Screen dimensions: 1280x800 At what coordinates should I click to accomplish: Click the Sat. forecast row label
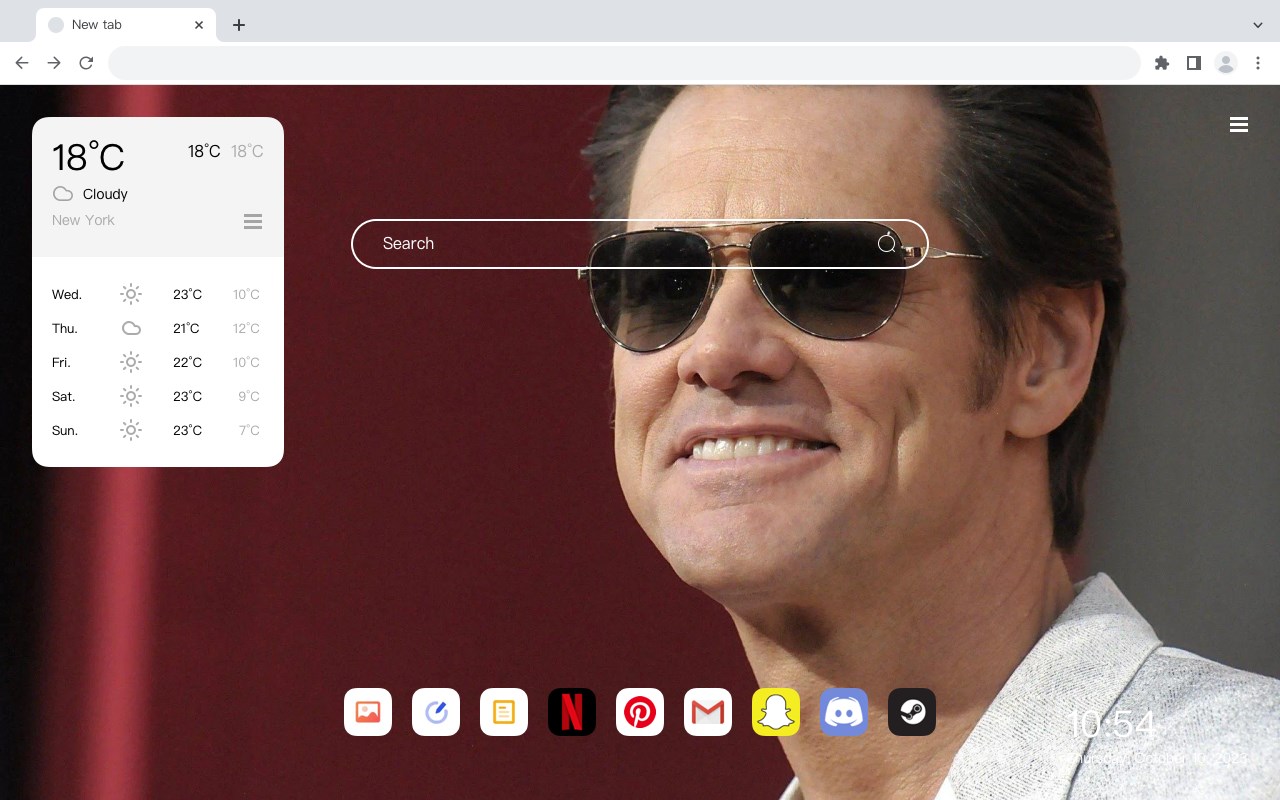point(64,396)
